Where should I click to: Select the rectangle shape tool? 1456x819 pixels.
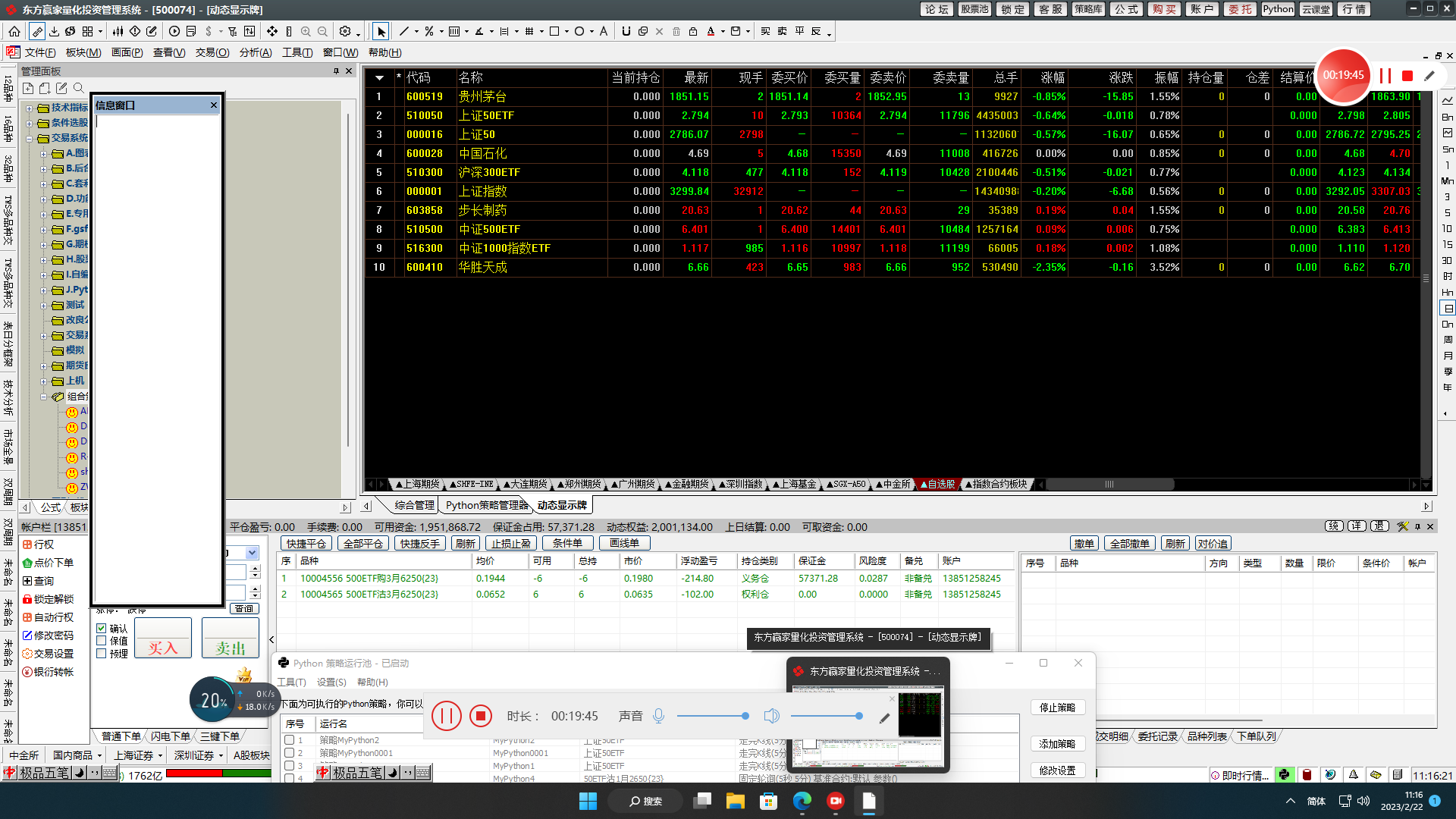pyautogui.click(x=554, y=31)
